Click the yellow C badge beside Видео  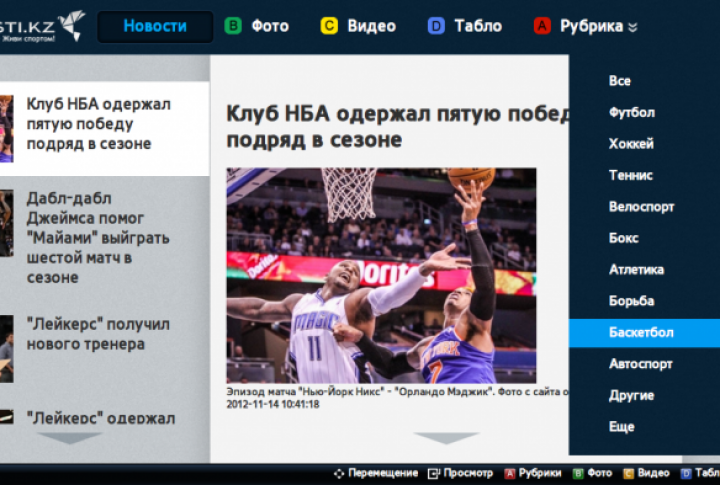(329, 26)
